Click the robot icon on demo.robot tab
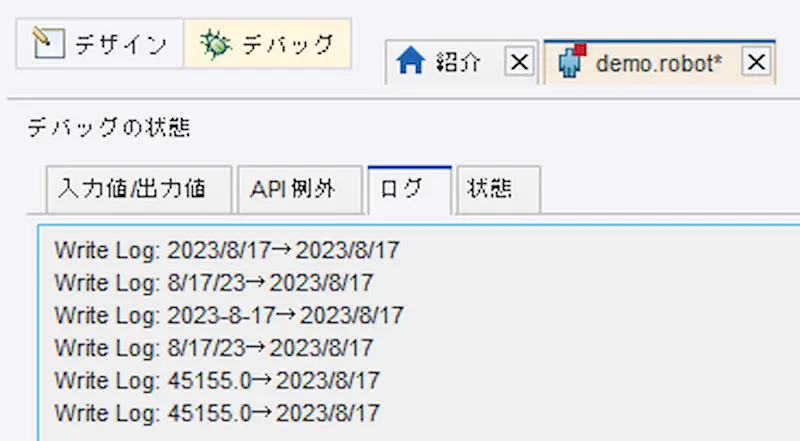This screenshot has height=441, width=800. 572,61
